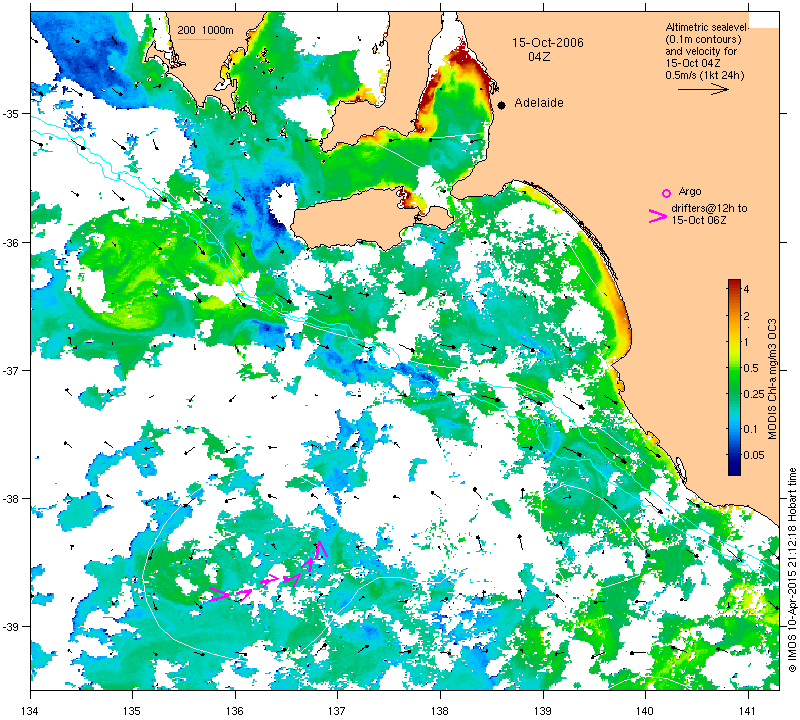Click the longitude label '136'
The width and height of the screenshot is (800, 720).
click(x=235, y=711)
